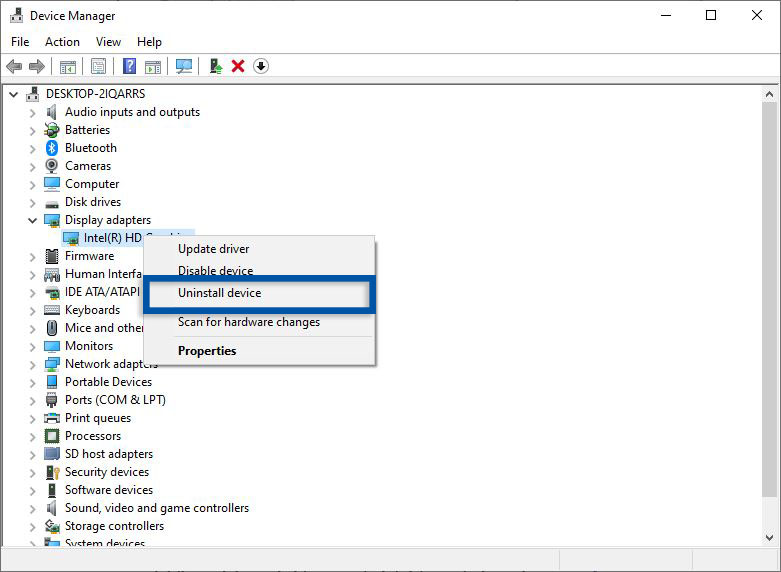The height and width of the screenshot is (572, 781).
Task: Click the scan for hardware changes monitor icon
Action: tap(184, 66)
